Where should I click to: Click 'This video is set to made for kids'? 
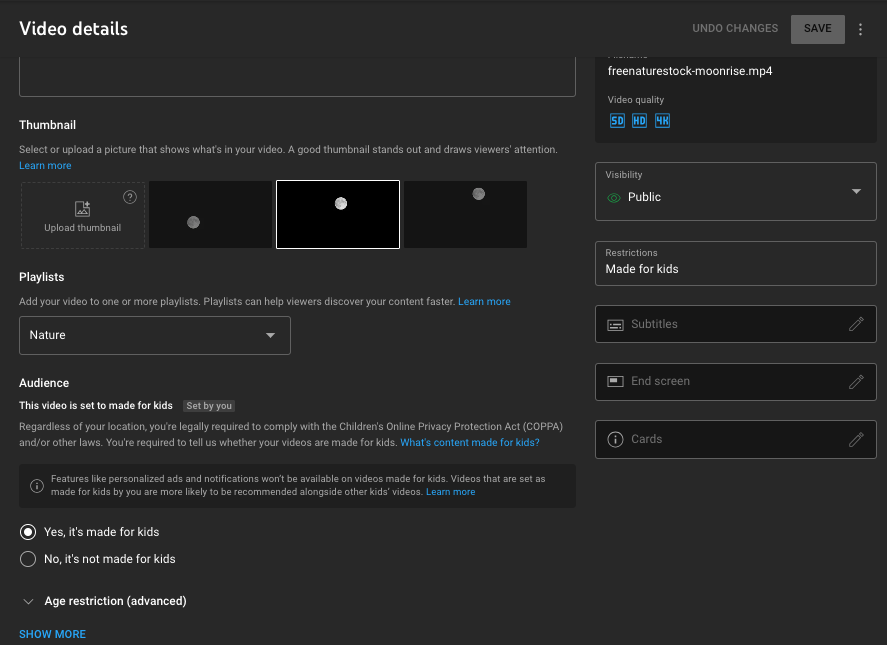coord(96,406)
